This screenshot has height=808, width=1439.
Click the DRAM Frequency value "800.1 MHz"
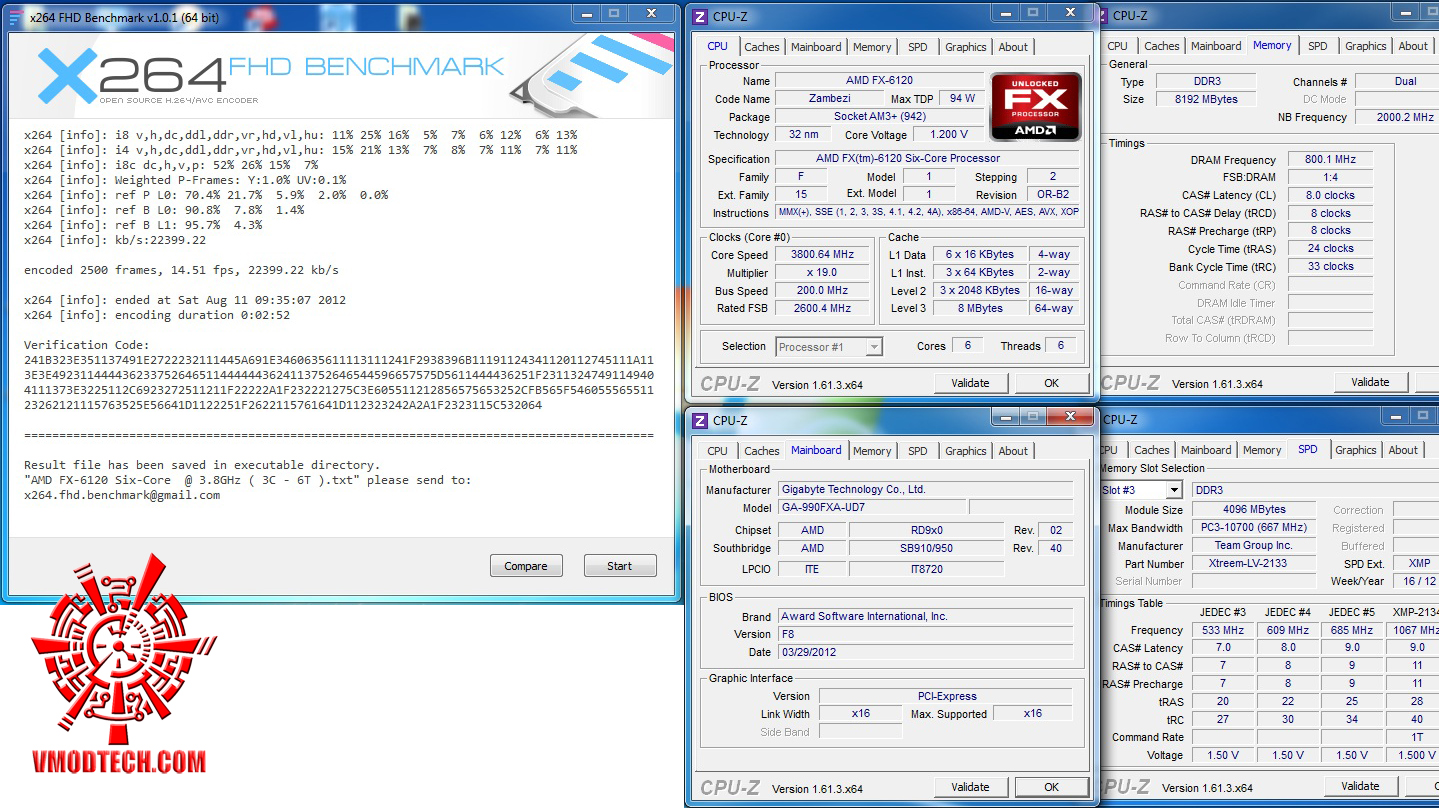click(1330, 160)
